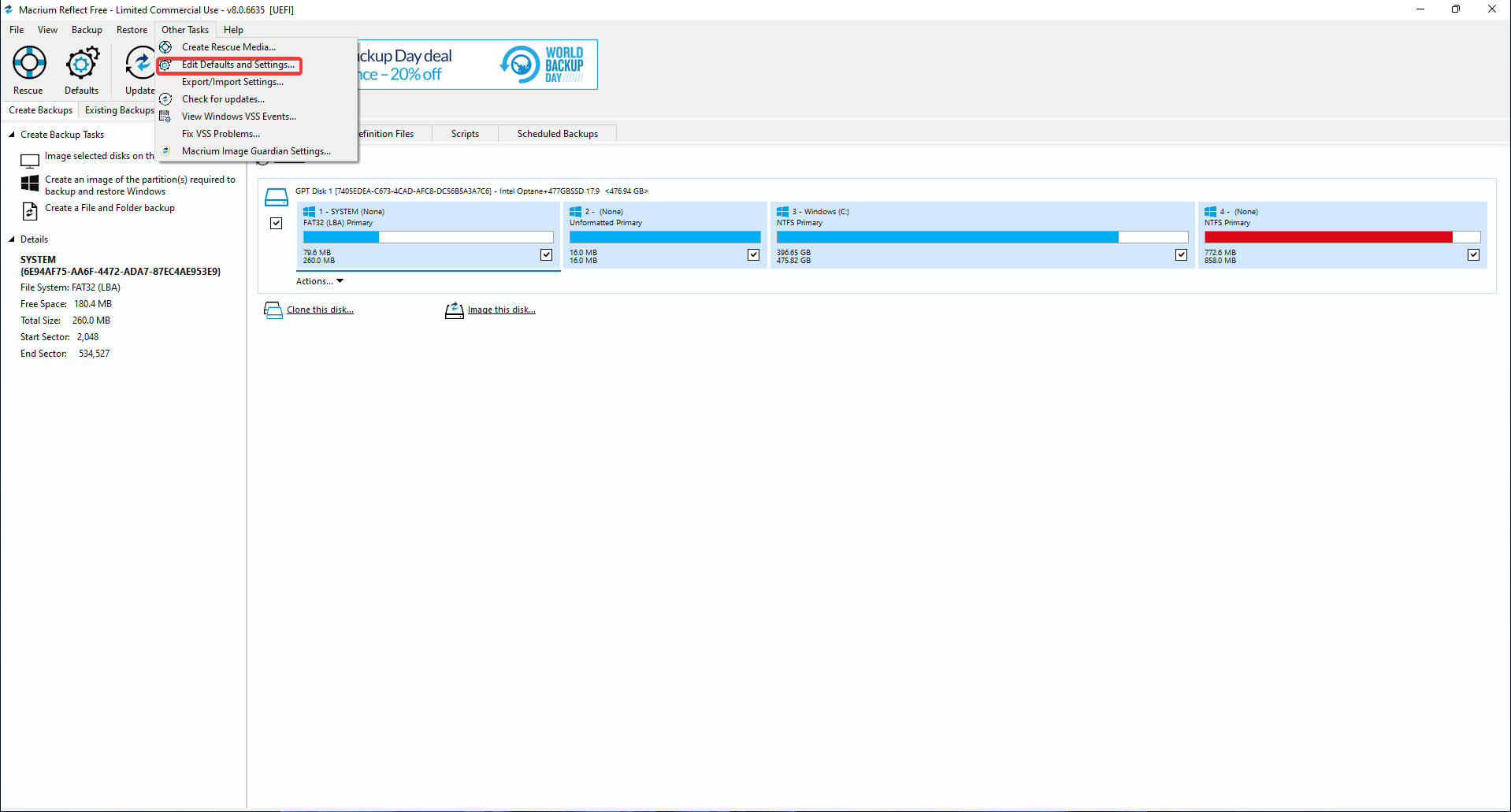1511x812 pixels.
Task: Collapse the Create Backup Tasks section
Action: pos(12,135)
